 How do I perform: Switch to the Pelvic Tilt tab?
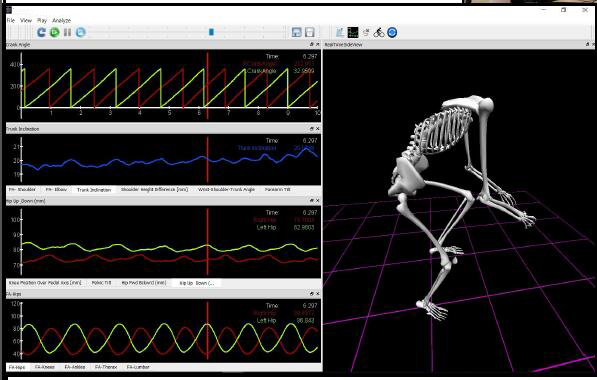tap(102, 283)
